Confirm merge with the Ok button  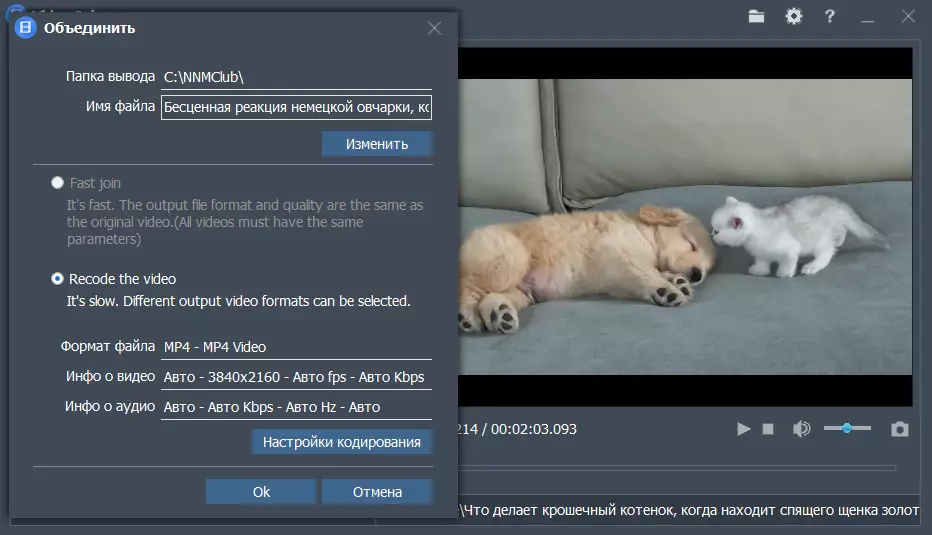pyautogui.click(x=261, y=492)
